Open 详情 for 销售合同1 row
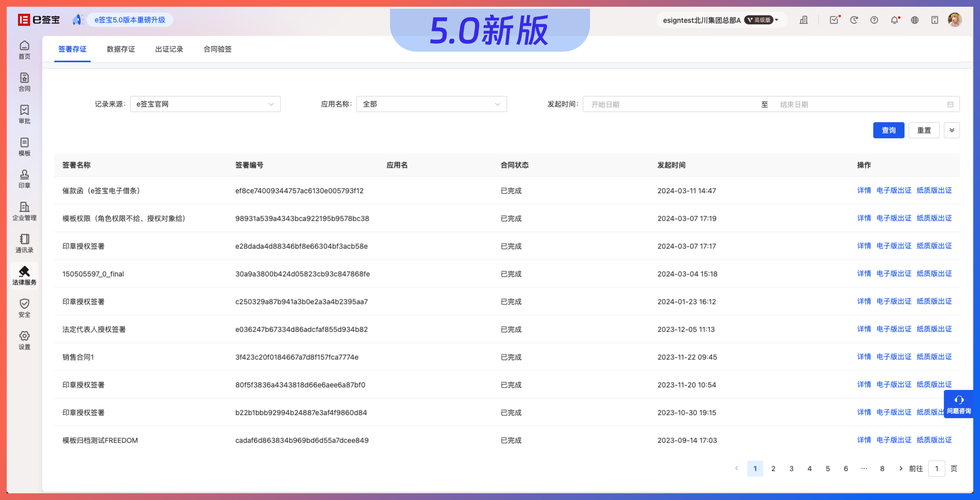The image size is (980, 500). [864, 357]
